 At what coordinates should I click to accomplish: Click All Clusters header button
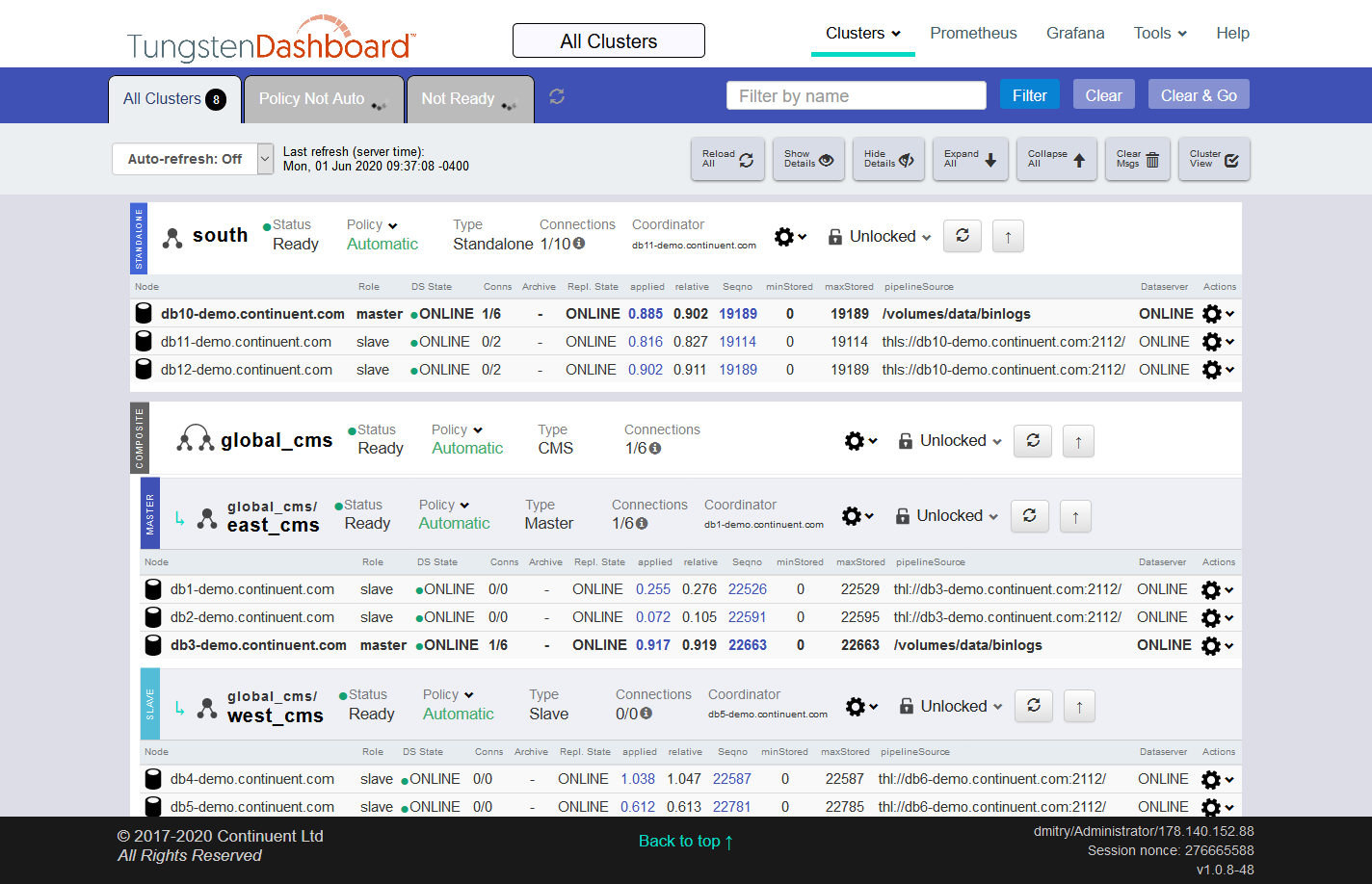click(609, 40)
